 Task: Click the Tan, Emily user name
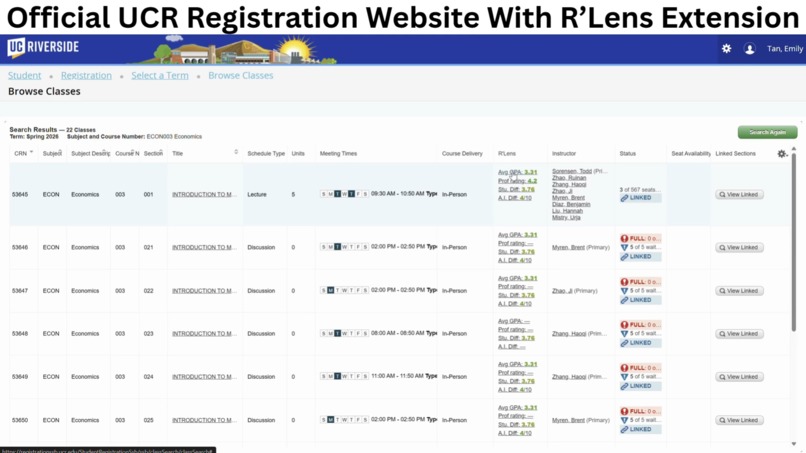point(785,48)
